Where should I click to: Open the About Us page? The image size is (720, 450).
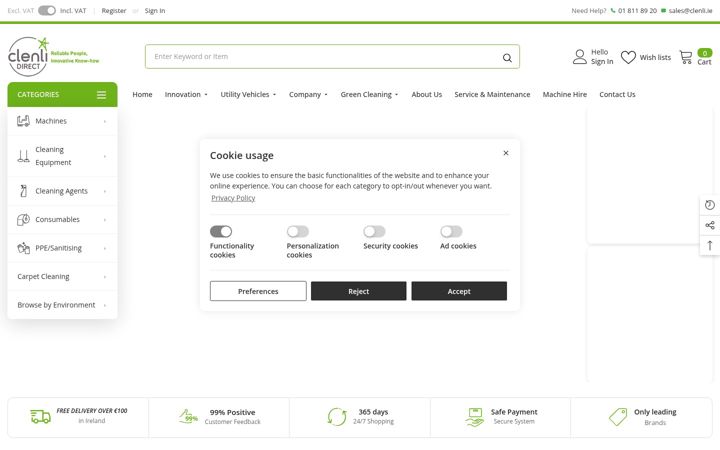427,95
